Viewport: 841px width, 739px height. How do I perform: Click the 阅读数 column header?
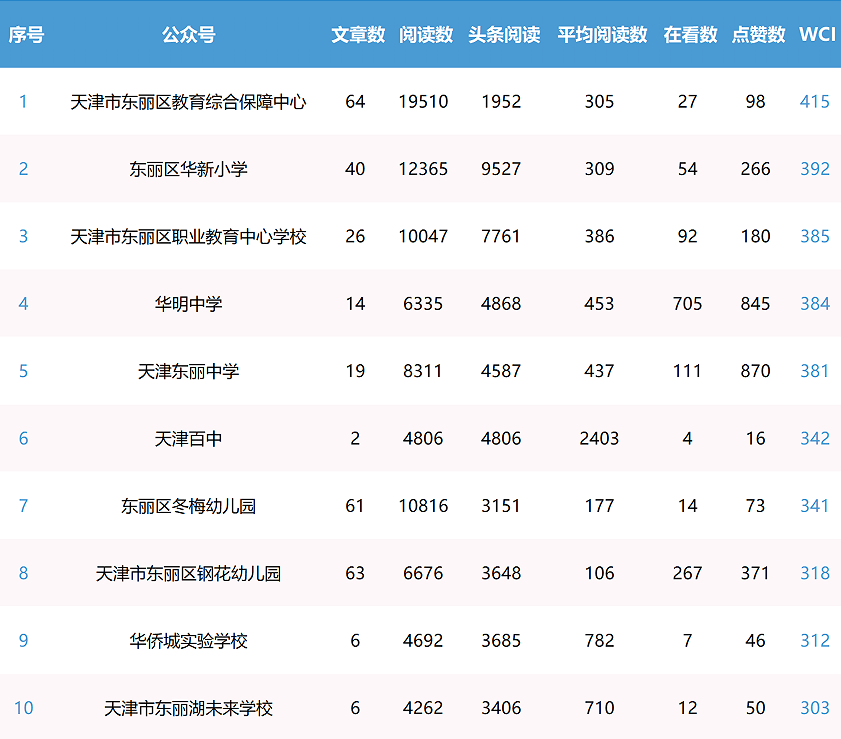[x=426, y=35]
